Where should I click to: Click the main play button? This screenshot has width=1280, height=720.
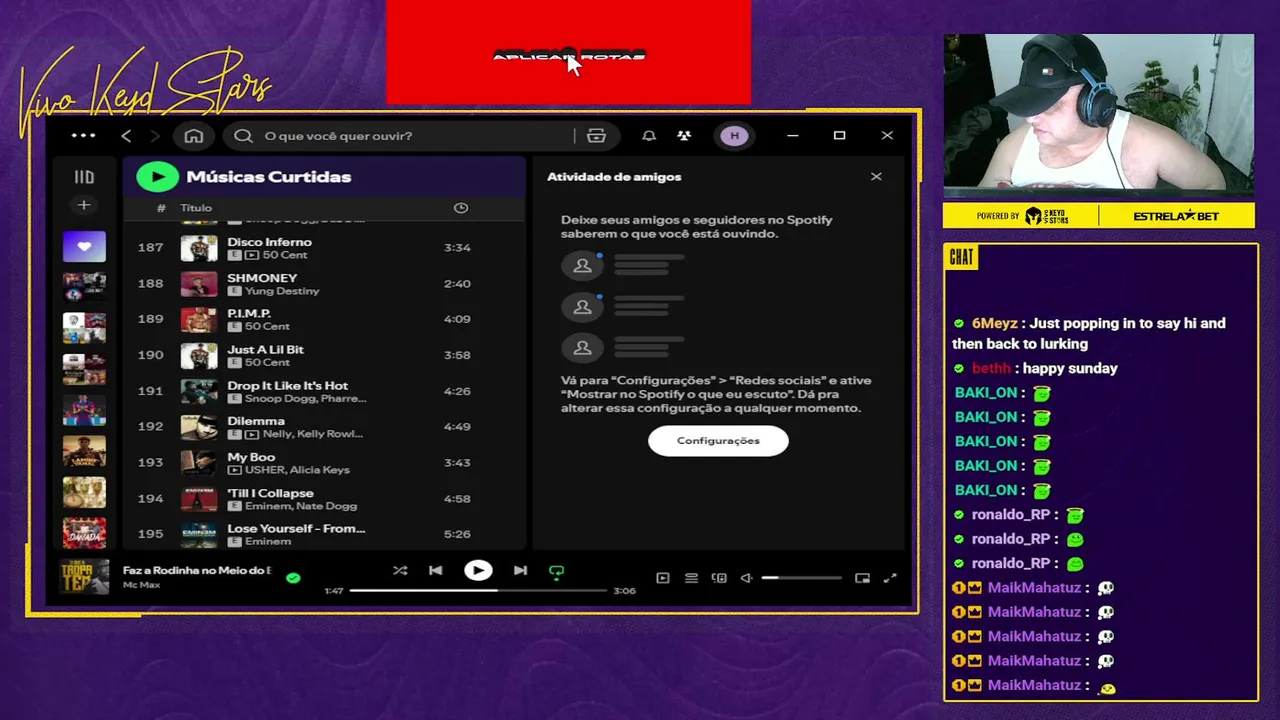[x=478, y=571]
